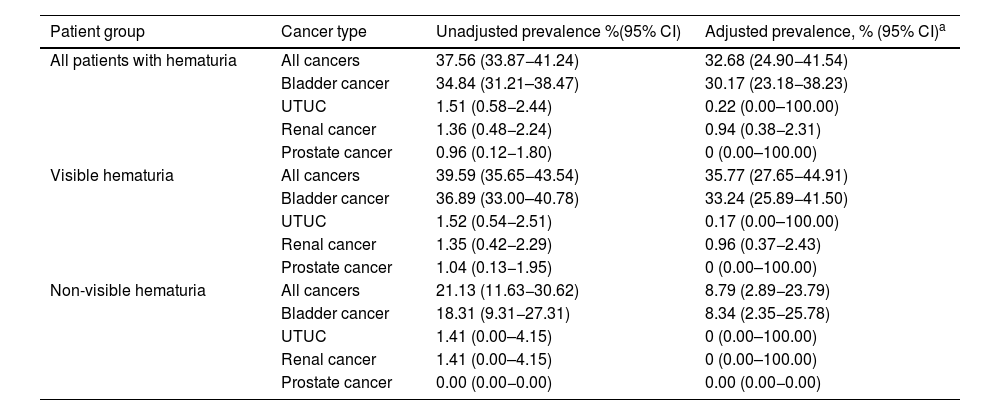Select the Unadjusted prevalence column header

(558, 31)
